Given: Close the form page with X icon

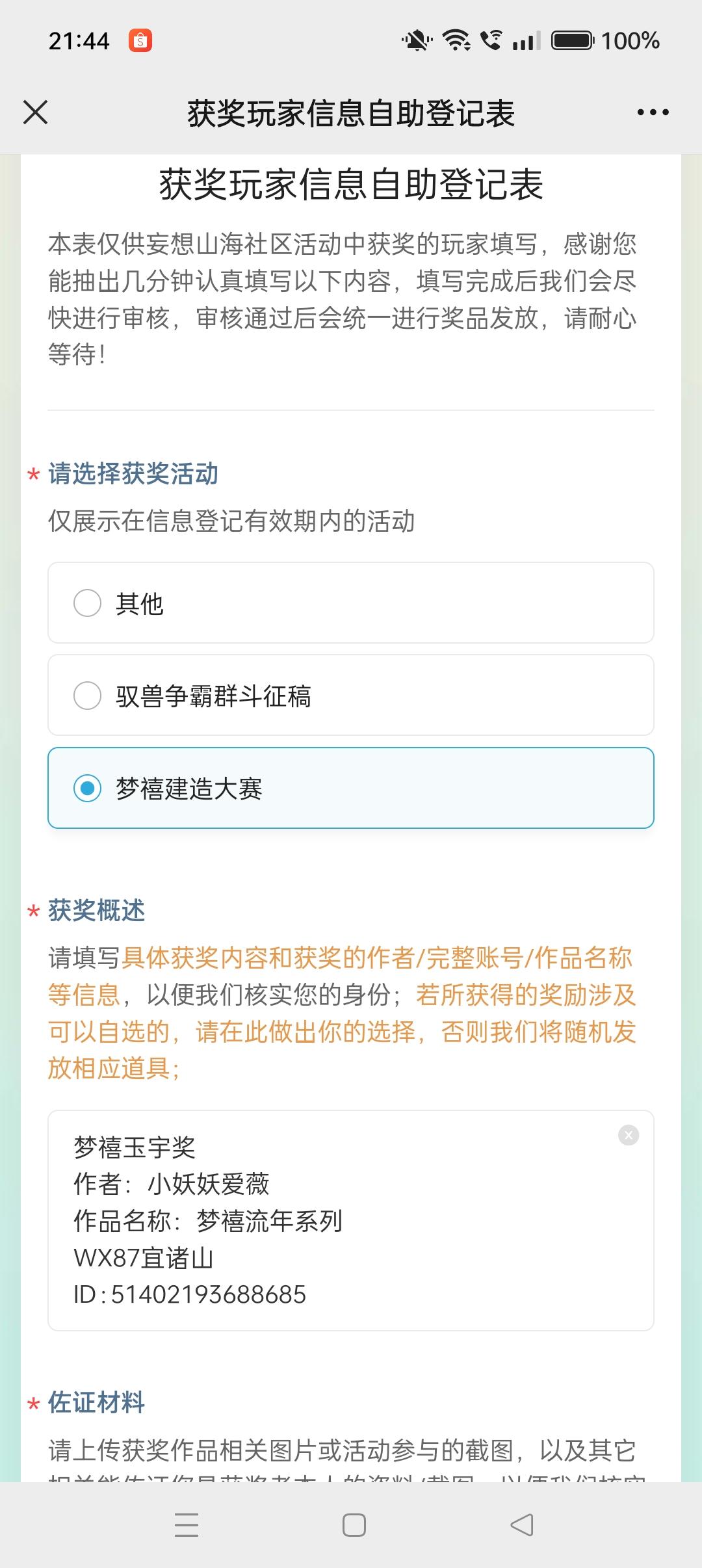Looking at the screenshot, I should tap(35, 112).
